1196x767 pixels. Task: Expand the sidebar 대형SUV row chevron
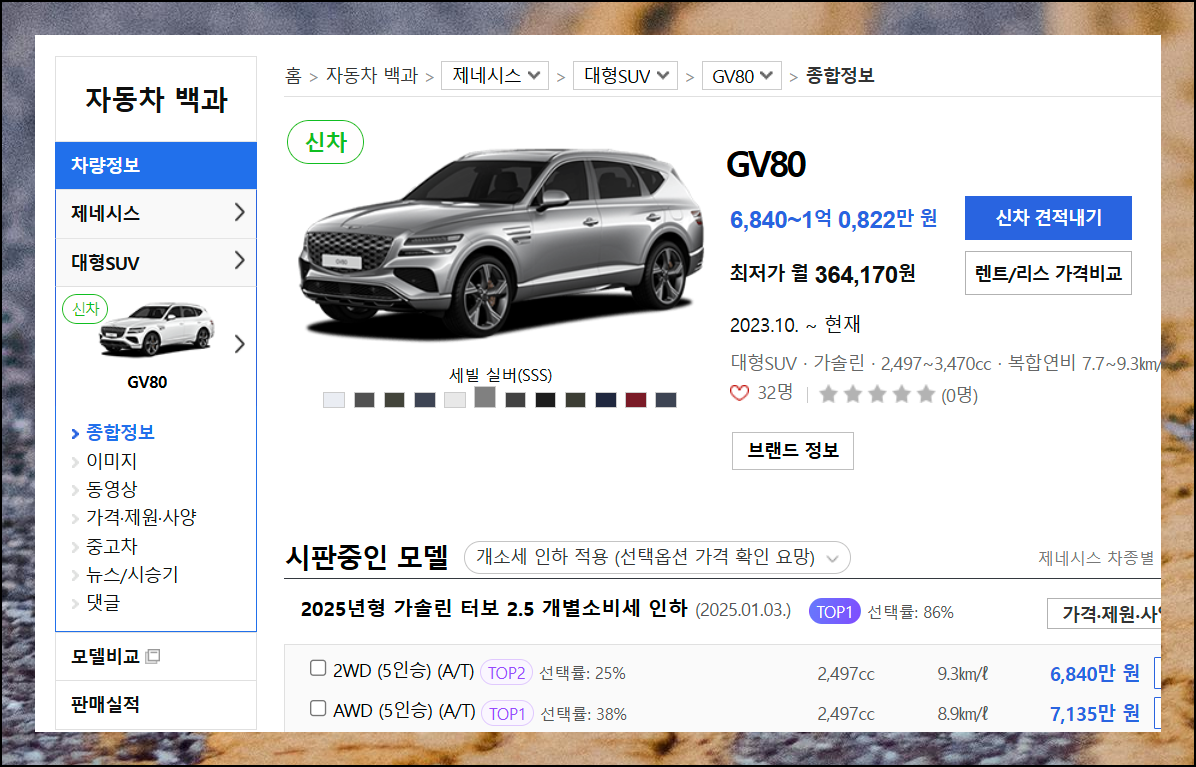(x=240, y=261)
